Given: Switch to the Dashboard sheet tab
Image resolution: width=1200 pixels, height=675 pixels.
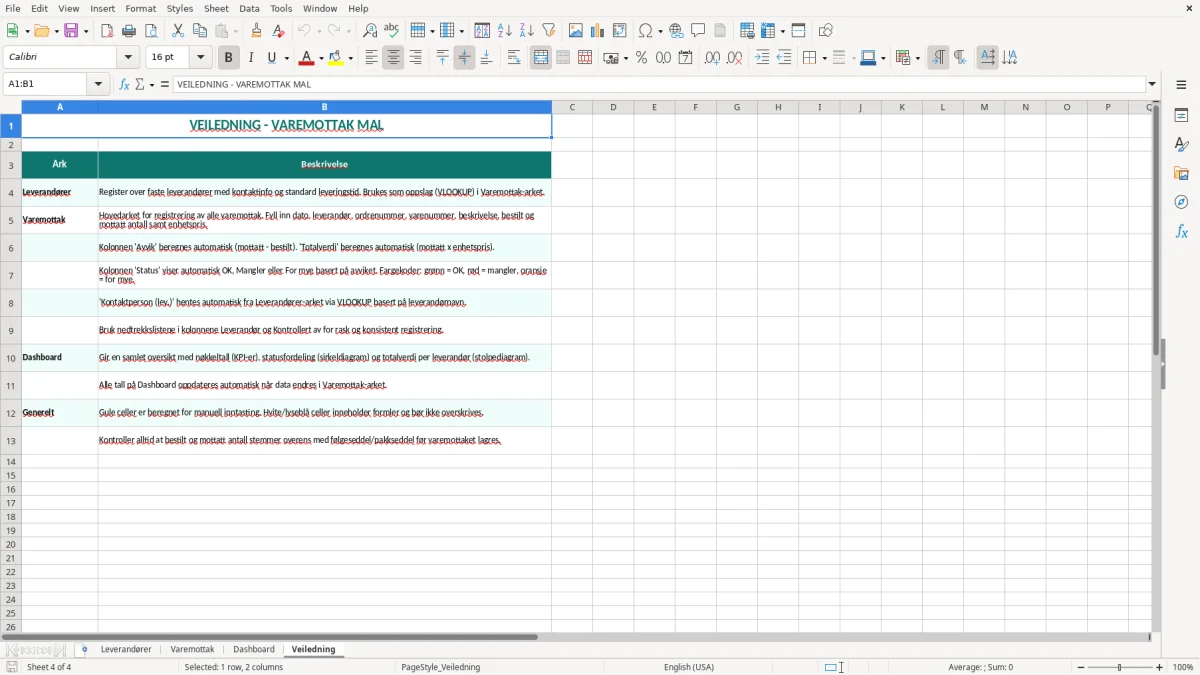Looking at the screenshot, I should point(254,650).
